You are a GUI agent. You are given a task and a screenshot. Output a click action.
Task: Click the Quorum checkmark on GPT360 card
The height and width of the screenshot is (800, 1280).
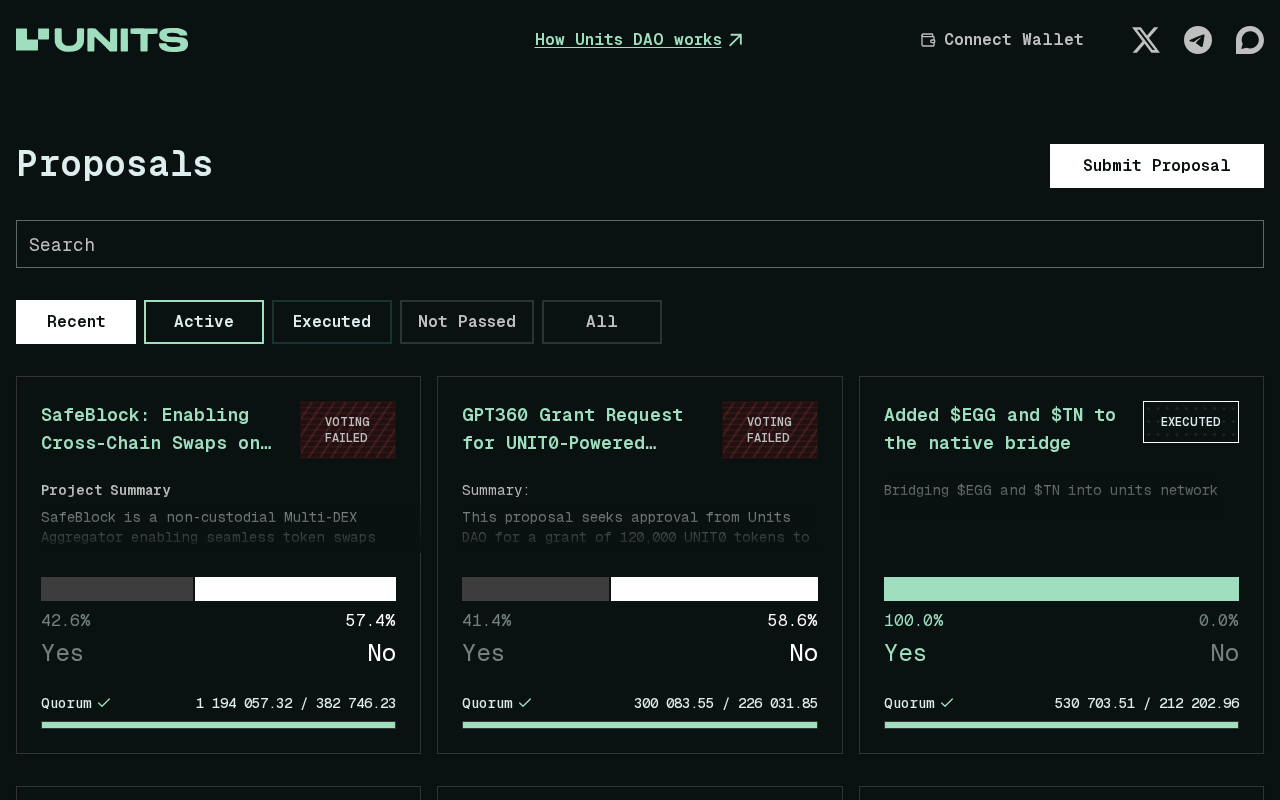click(525, 703)
